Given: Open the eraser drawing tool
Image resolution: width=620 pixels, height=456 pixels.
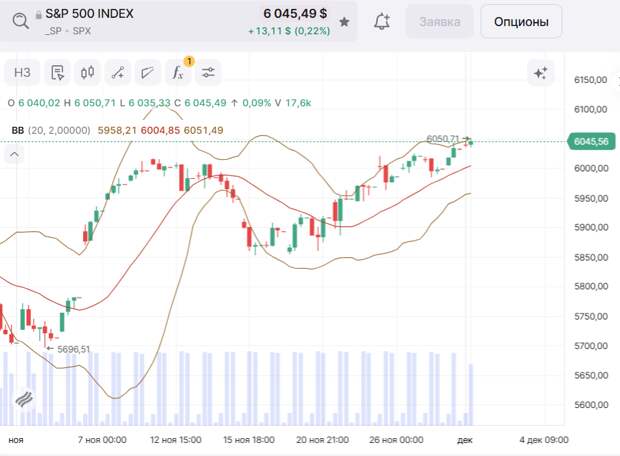Looking at the screenshot, I should click(x=147, y=73).
